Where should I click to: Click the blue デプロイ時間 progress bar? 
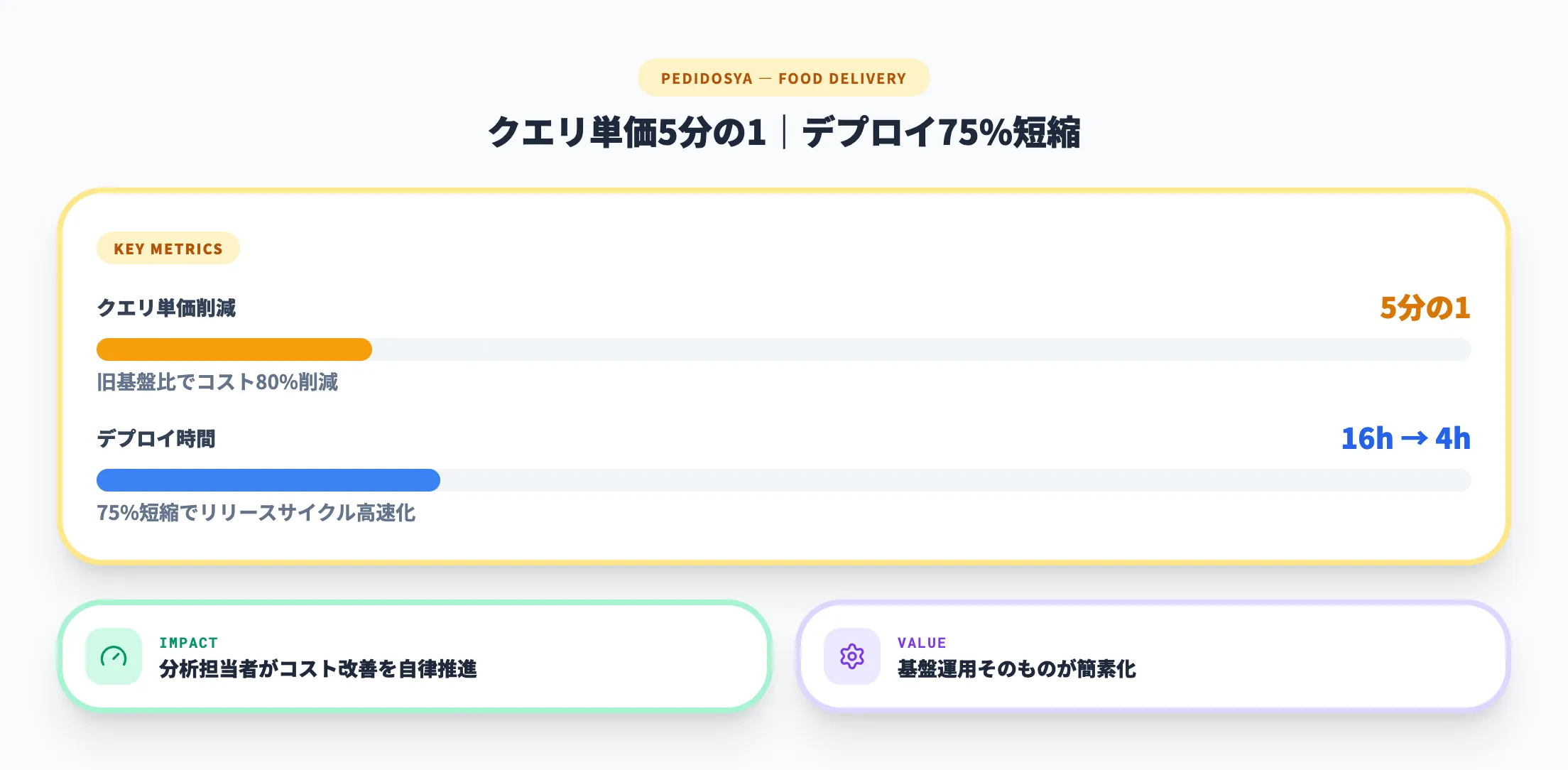coord(268,480)
